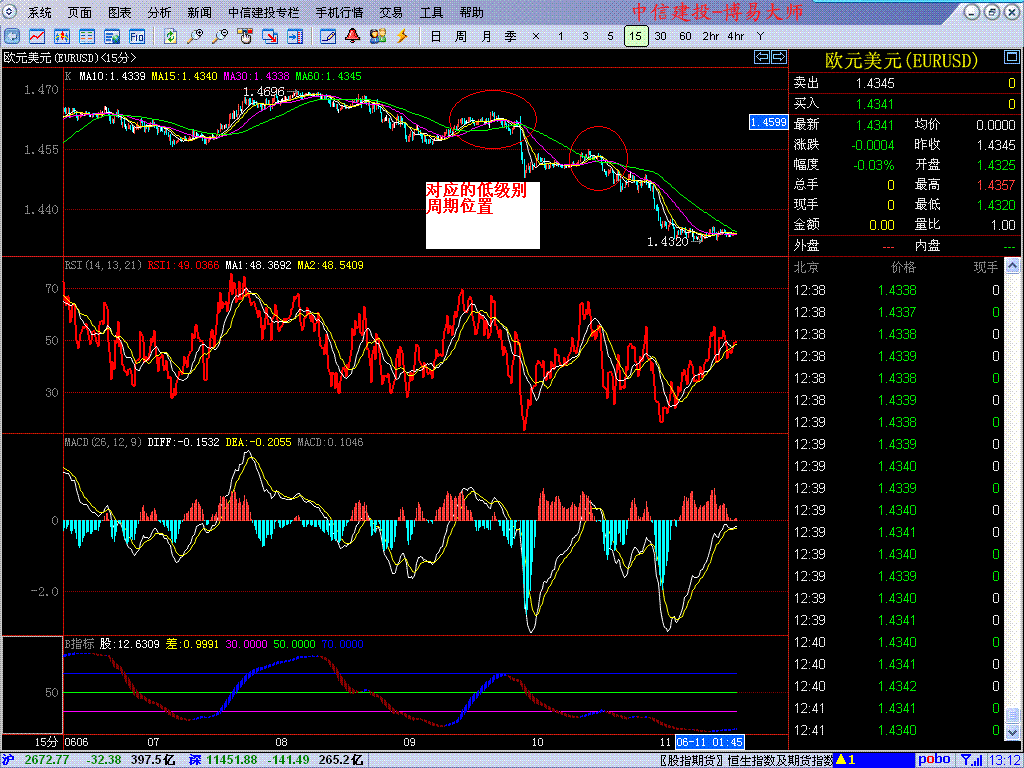Image resolution: width=1024 pixels, height=768 pixels.
Task: Open the 工具 menu
Action: [x=432, y=12]
